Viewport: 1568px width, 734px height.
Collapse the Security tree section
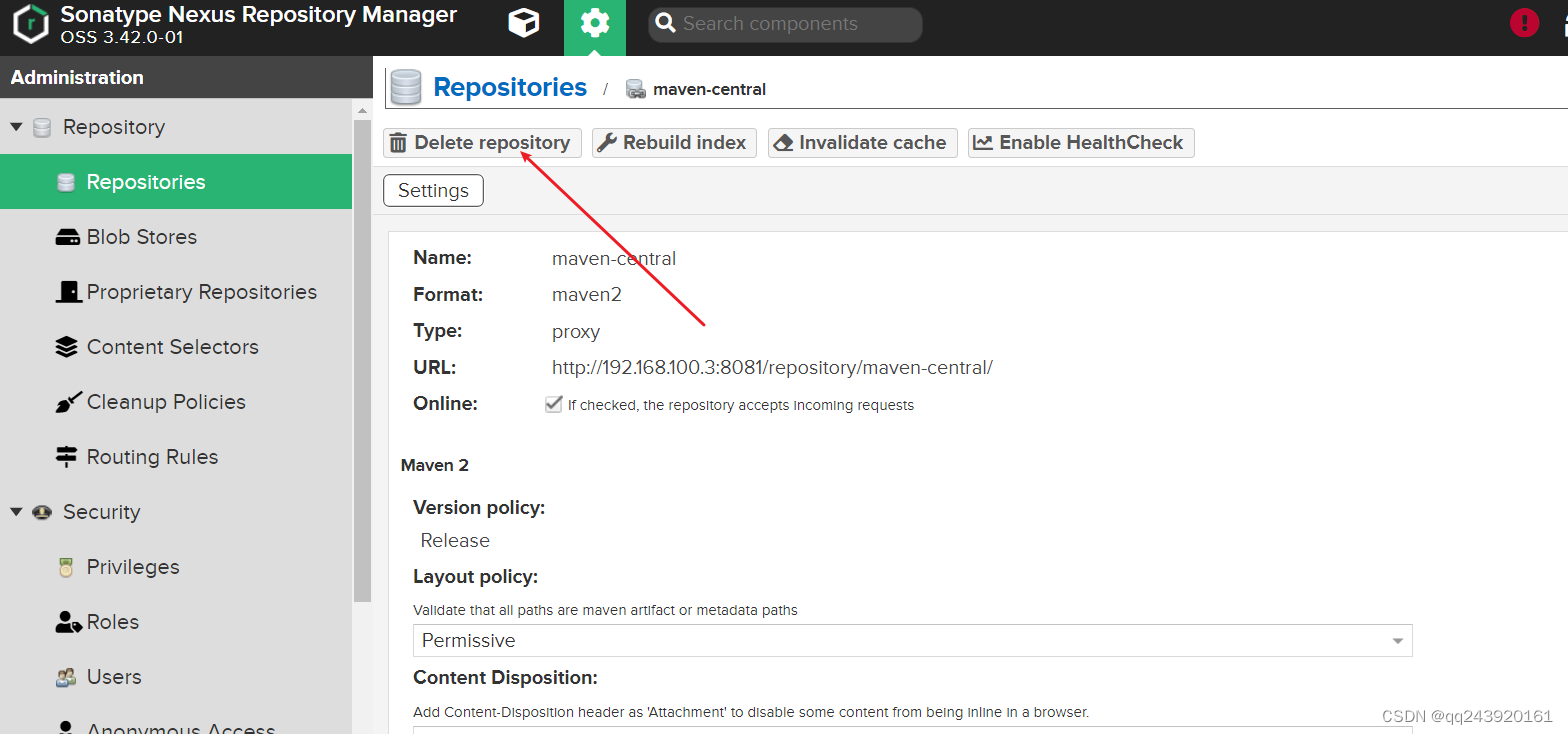click(x=16, y=512)
